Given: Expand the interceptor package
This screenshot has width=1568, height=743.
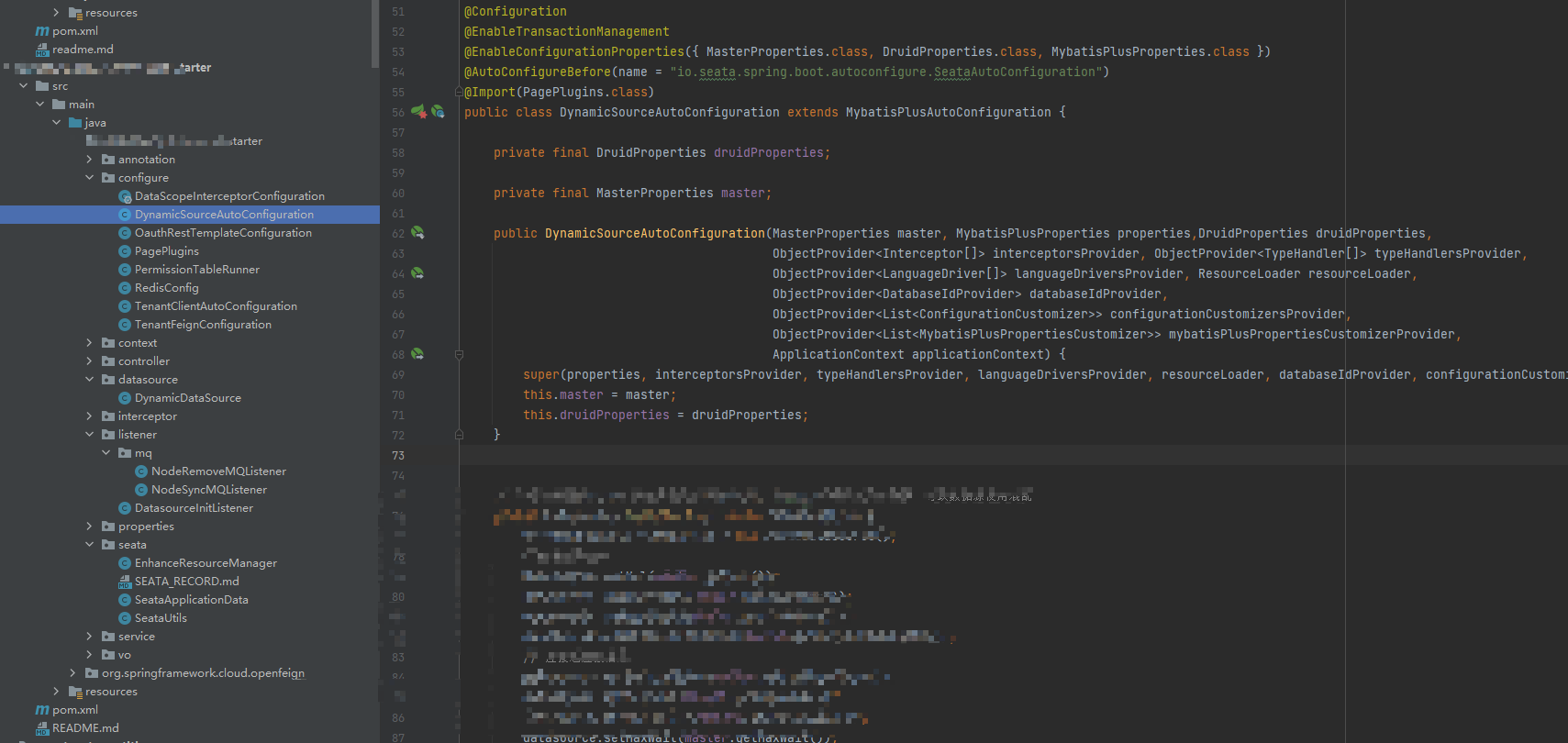Looking at the screenshot, I should [89, 416].
